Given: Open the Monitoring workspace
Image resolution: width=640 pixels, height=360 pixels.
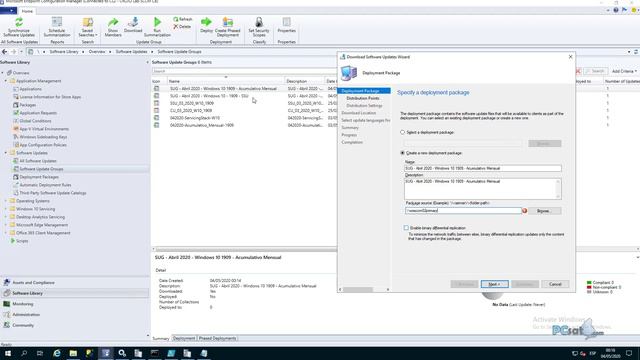Looking at the screenshot, I should 75,304.
